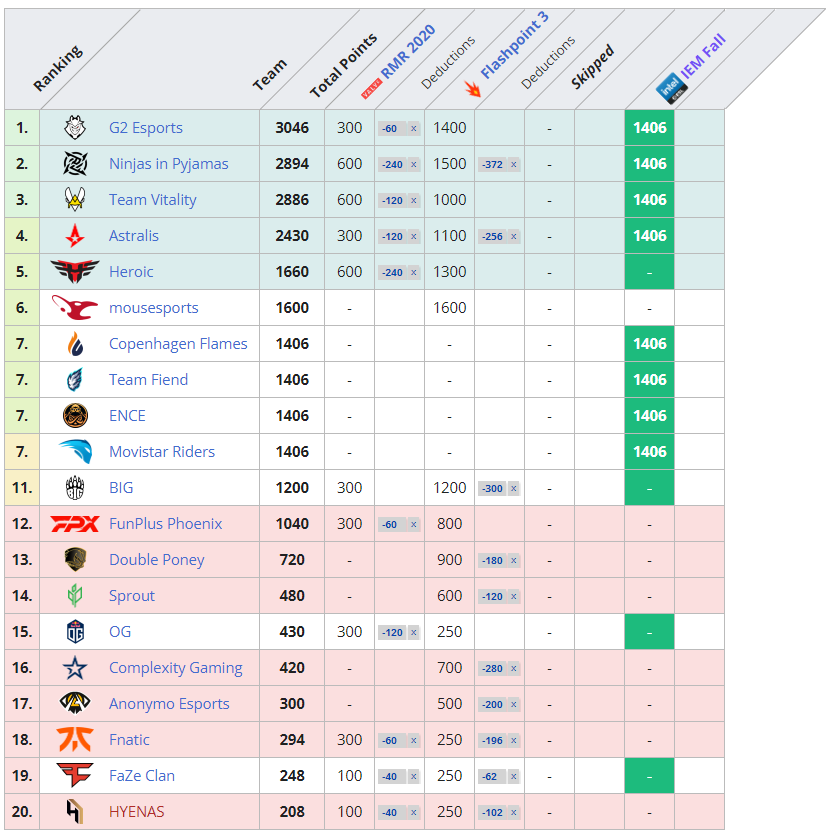Image resolution: width=834 pixels, height=837 pixels.
Task: Open the G2 Esports team page
Action: click(146, 128)
